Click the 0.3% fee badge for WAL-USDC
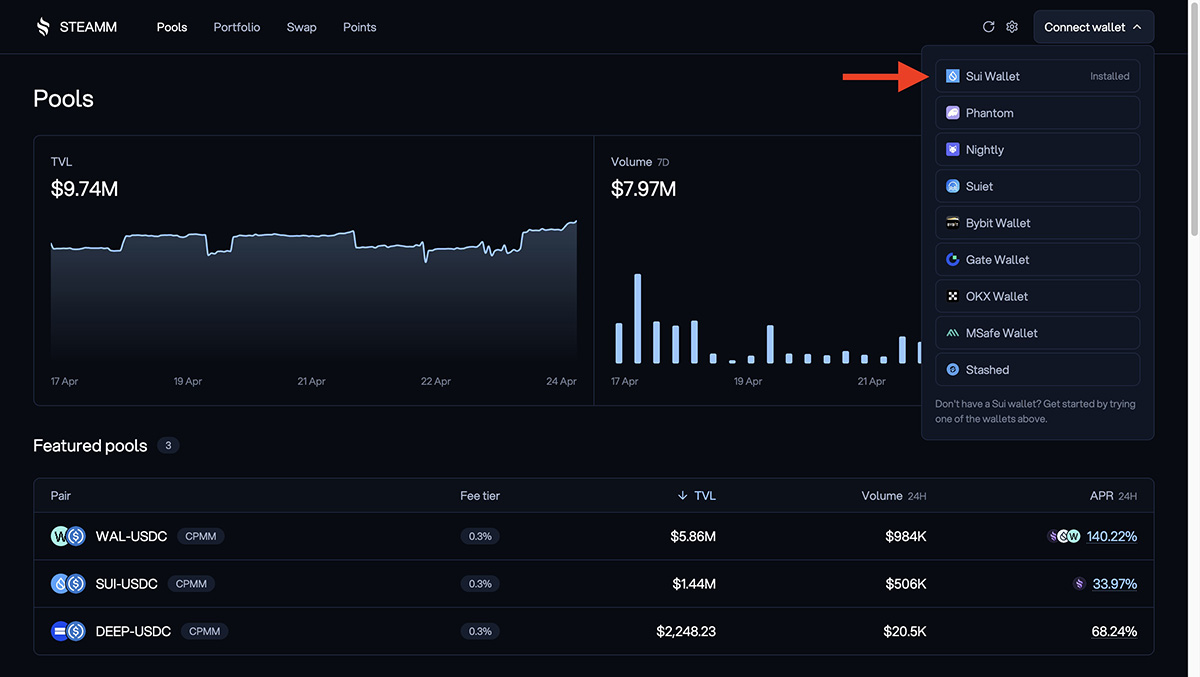 481,536
